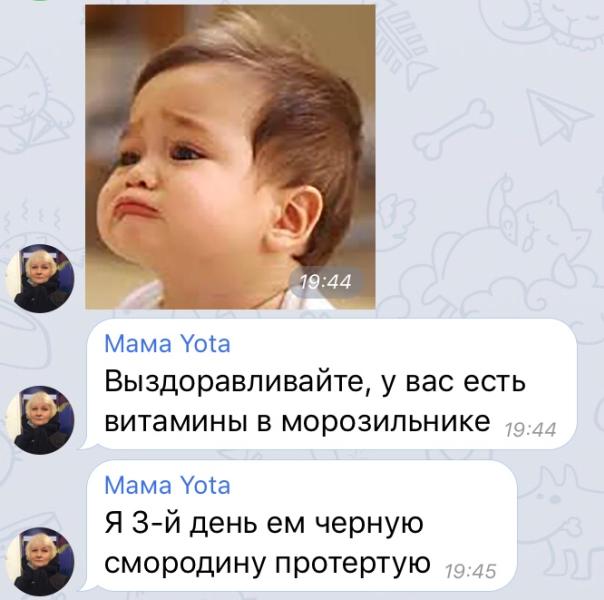Open the crying baby photo message

point(230,157)
